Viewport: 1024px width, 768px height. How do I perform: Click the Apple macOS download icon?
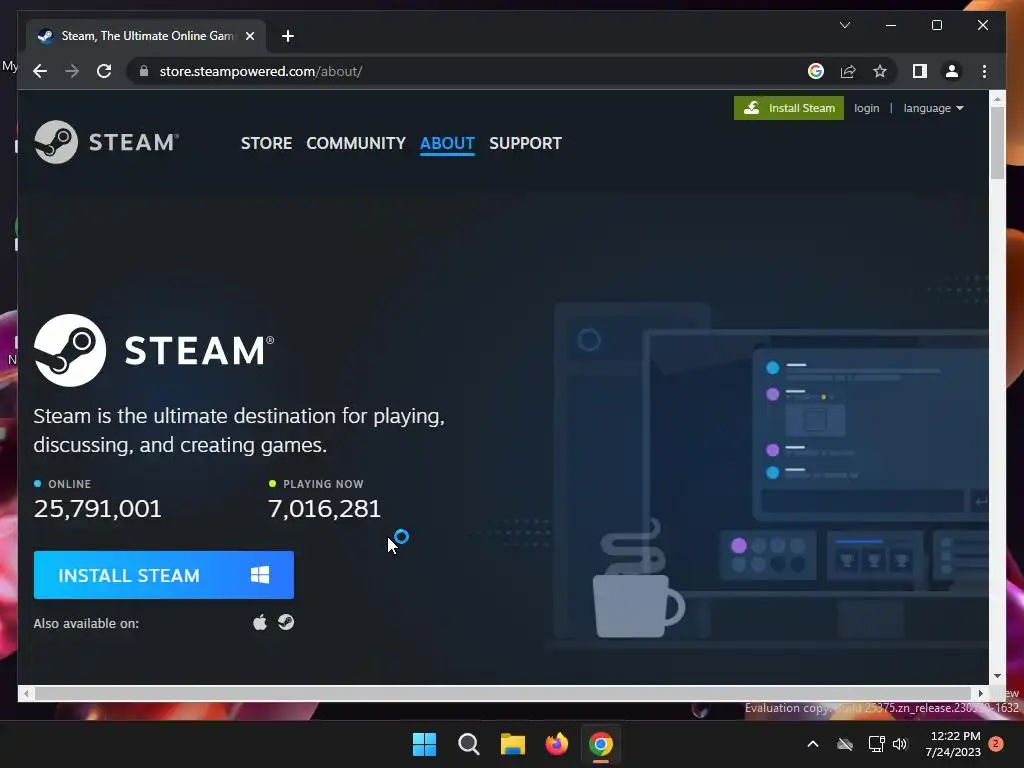pos(260,622)
